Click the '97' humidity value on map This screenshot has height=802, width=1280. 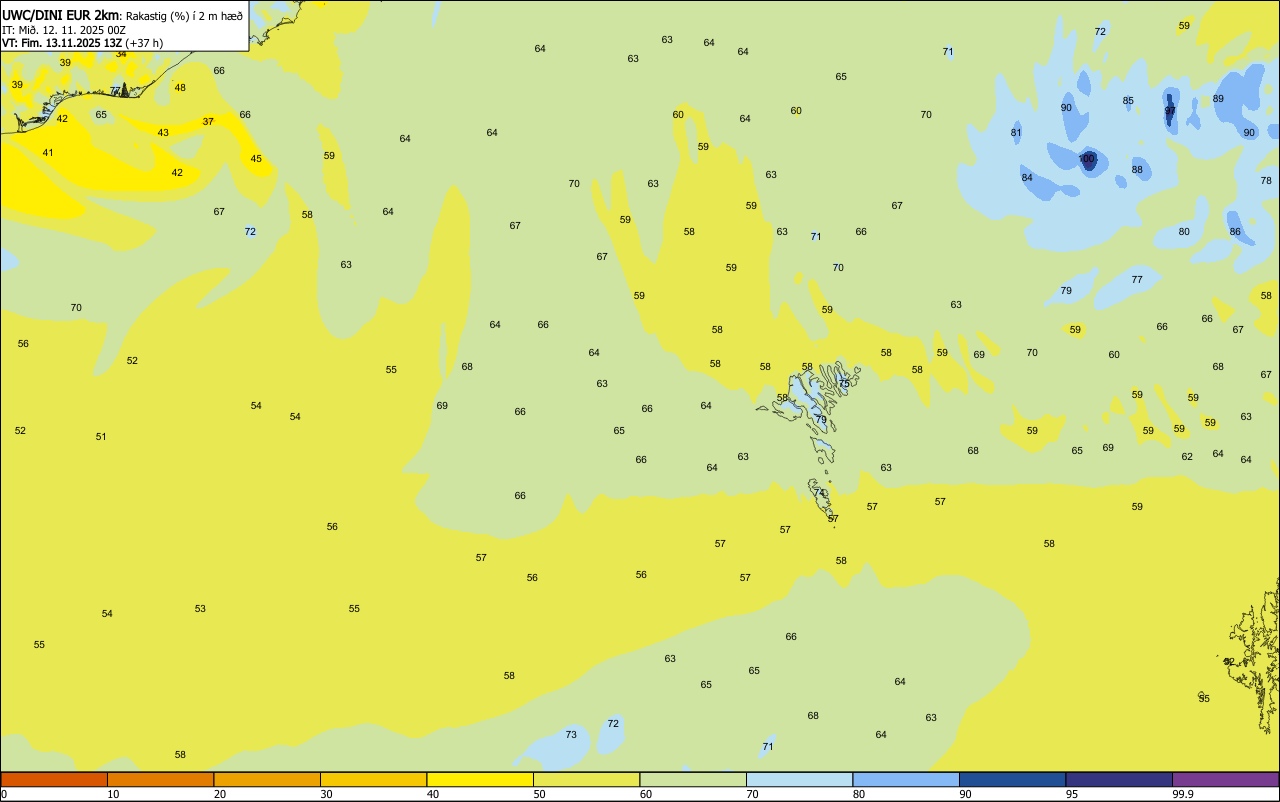coord(1170,111)
